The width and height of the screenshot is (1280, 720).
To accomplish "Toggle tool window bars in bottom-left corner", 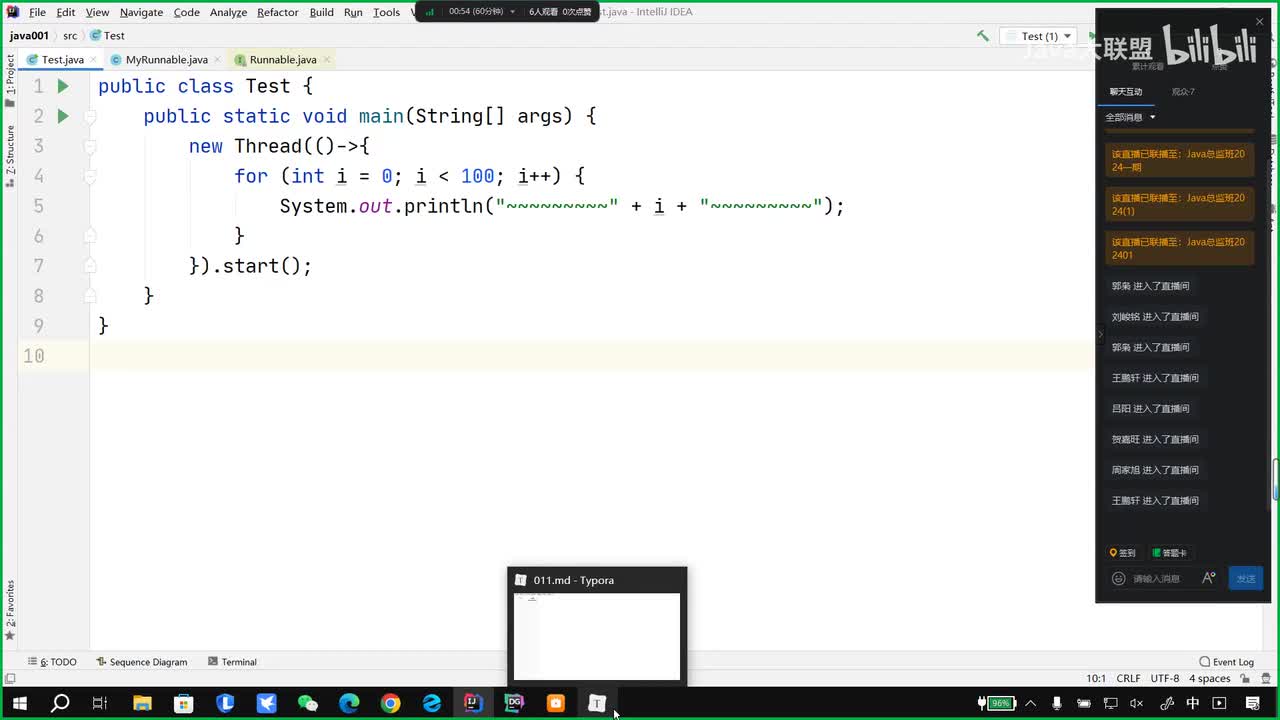I will [9, 678].
